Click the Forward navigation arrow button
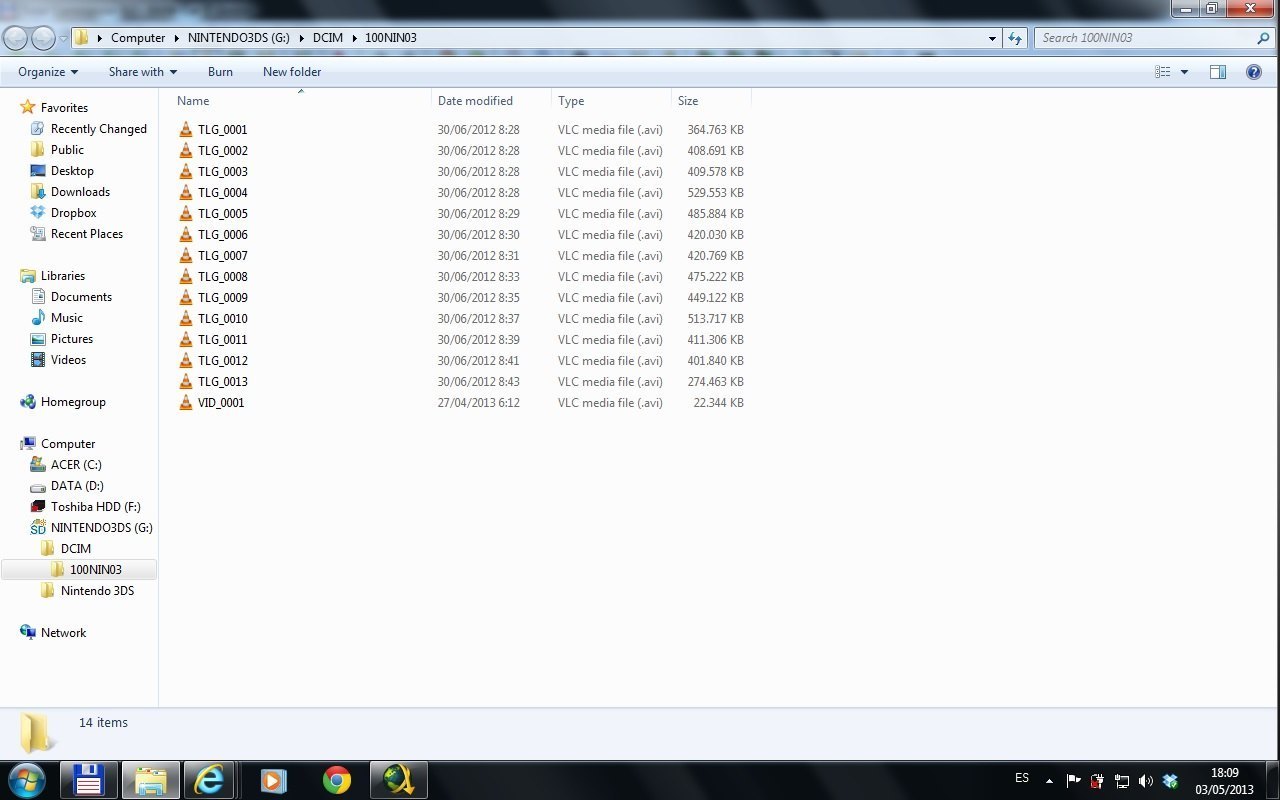The width and height of the screenshot is (1280, 800). point(43,38)
